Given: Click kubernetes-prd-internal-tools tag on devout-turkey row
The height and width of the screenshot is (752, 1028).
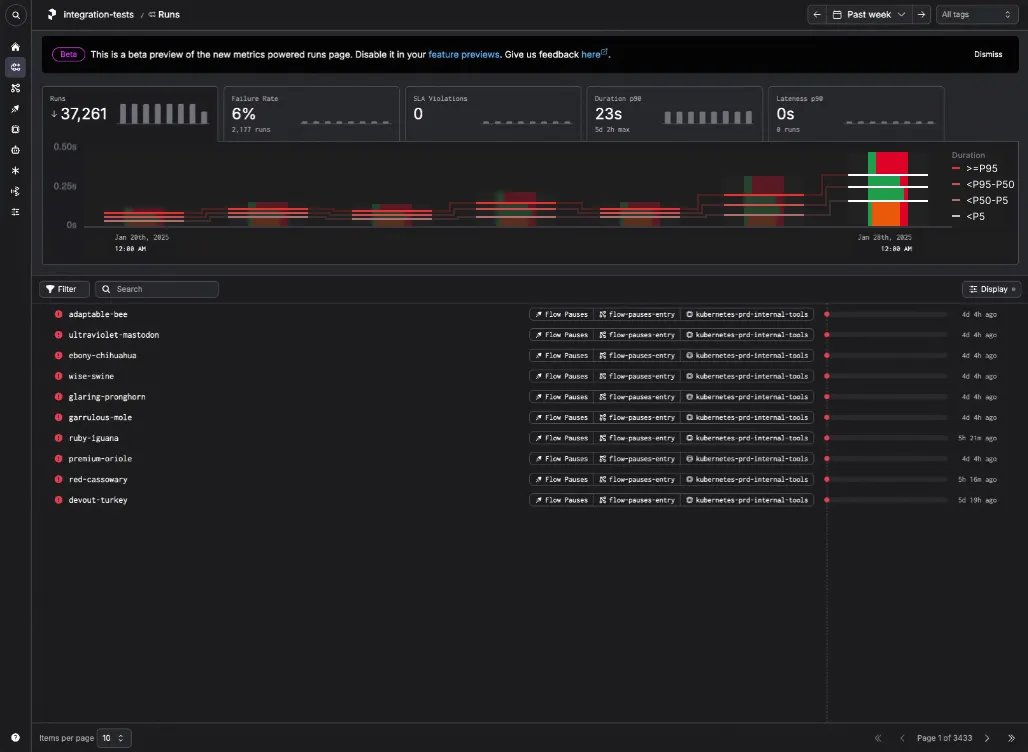Looking at the screenshot, I should pos(747,500).
